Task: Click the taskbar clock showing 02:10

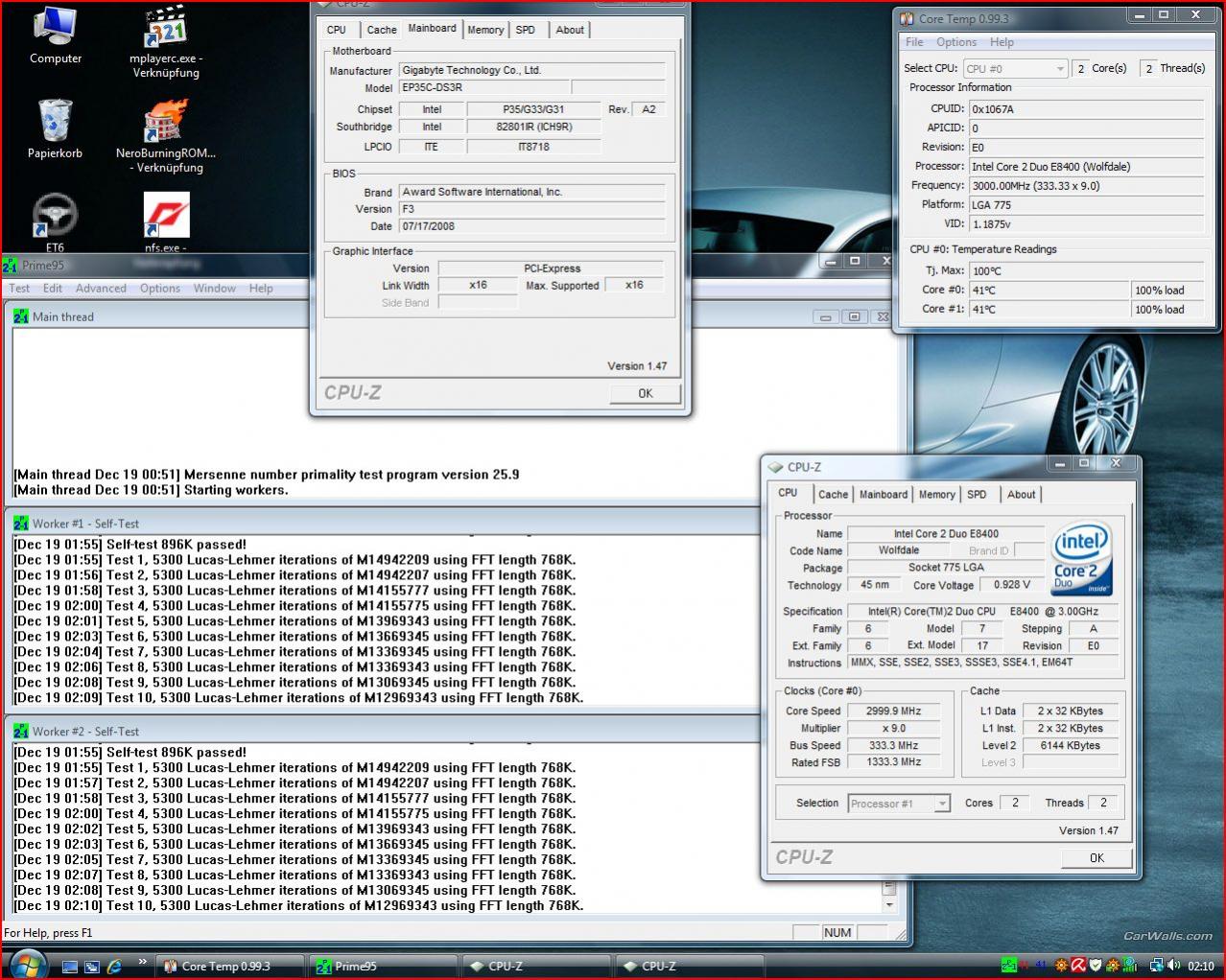Action: [x=1201, y=967]
